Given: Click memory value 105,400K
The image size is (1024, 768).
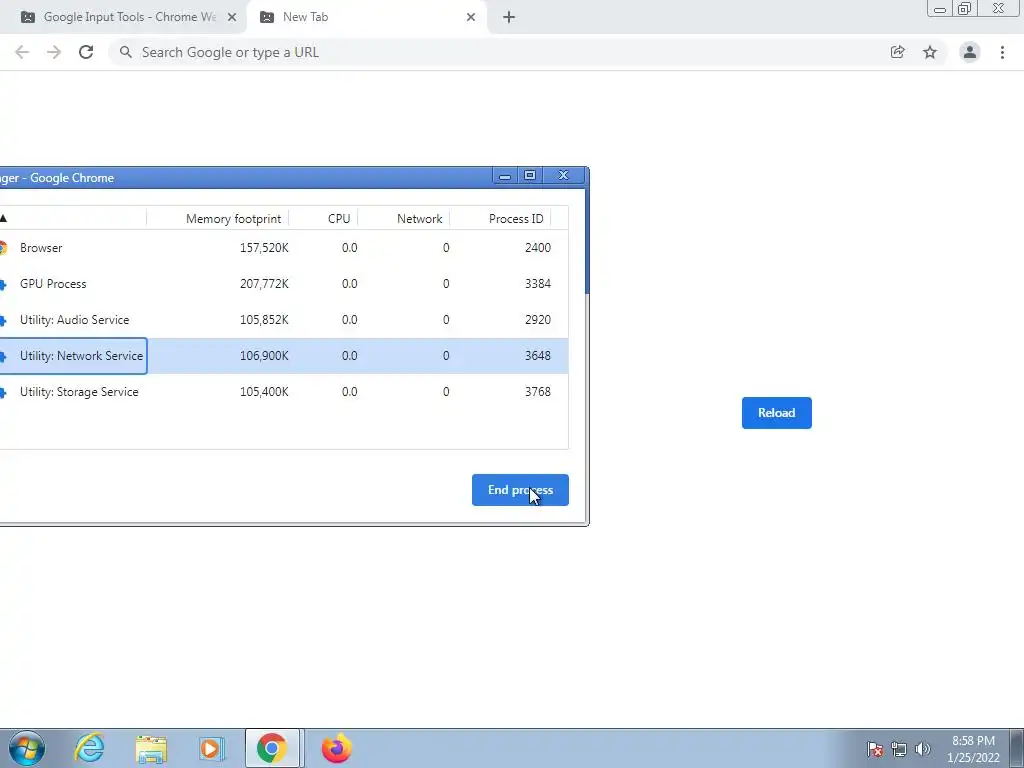Looking at the screenshot, I should coord(264,392).
